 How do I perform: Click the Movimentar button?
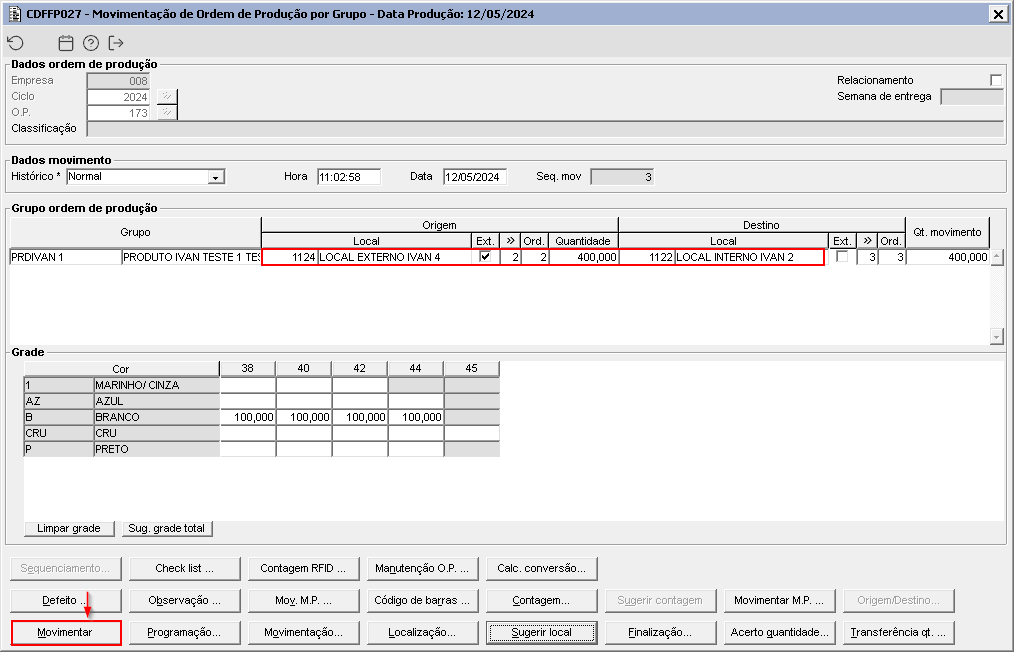click(x=65, y=633)
